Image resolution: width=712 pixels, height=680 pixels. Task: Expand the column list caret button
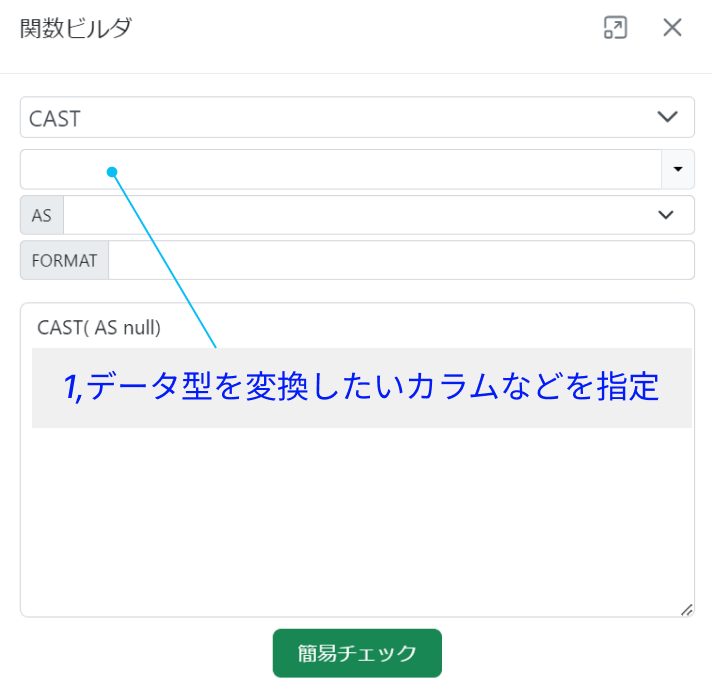point(678,170)
